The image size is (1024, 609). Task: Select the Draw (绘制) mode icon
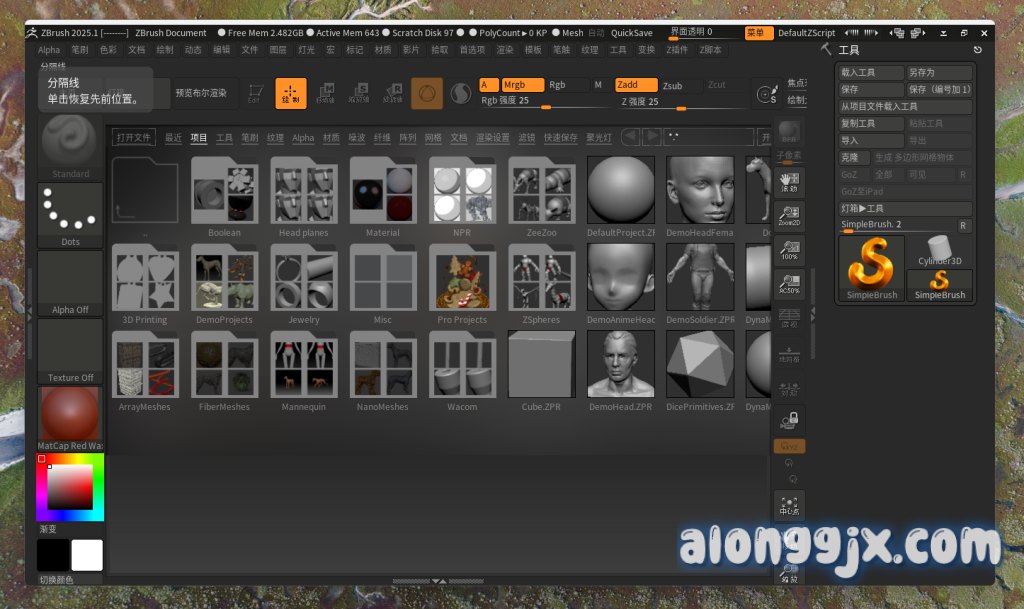(x=291, y=93)
